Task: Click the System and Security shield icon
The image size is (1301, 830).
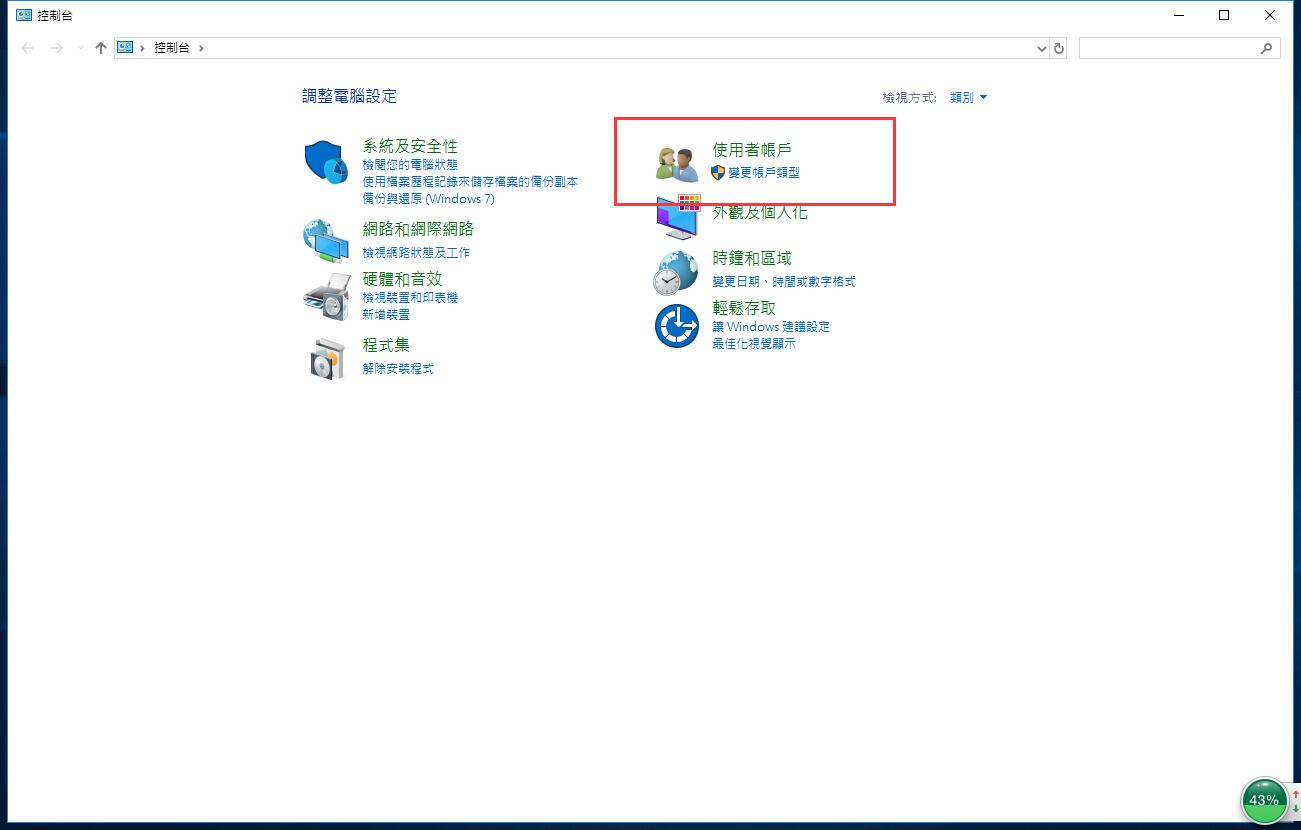Action: [x=326, y=162]
